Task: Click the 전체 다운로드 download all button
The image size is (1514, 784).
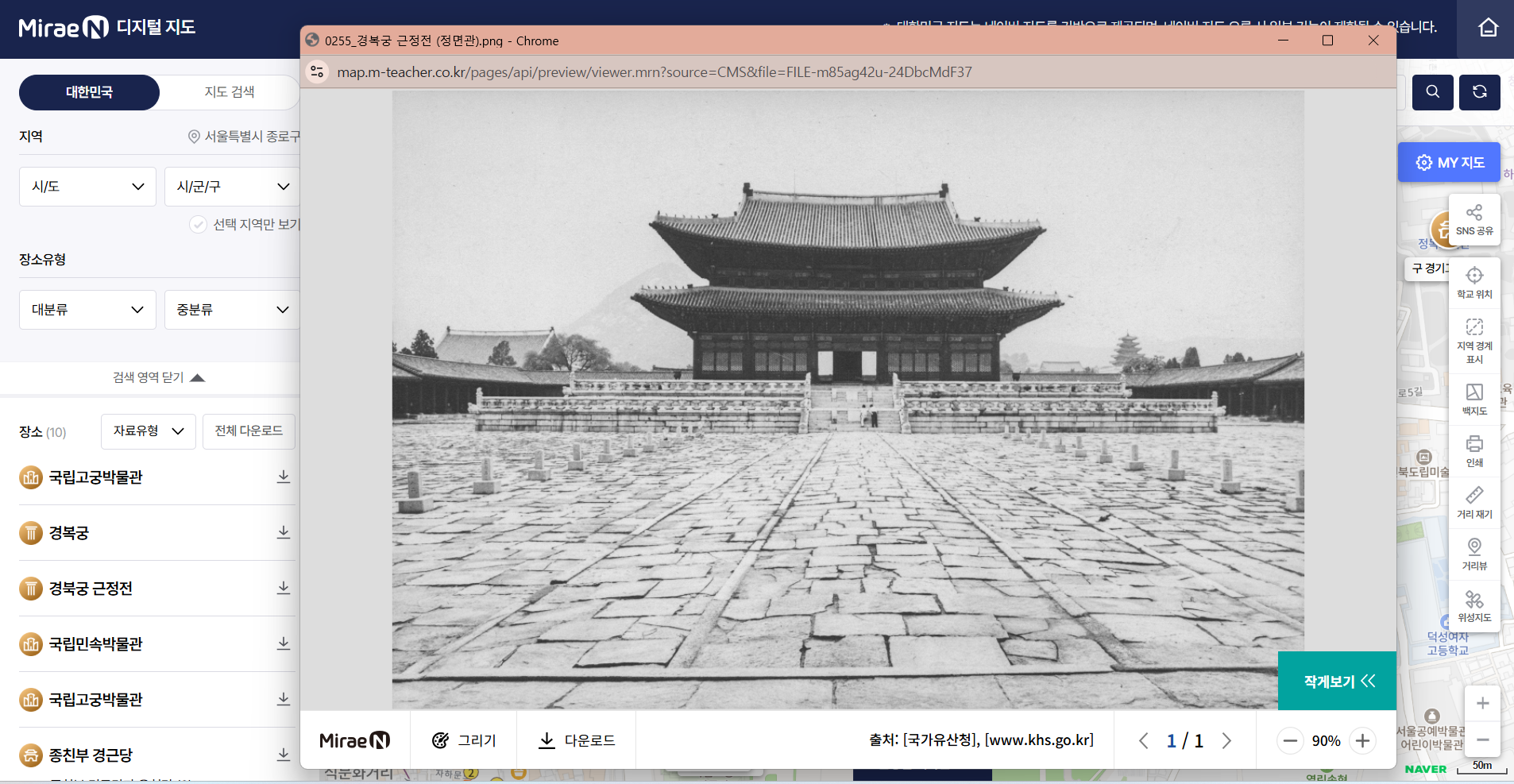Action: tap(249, 431)
